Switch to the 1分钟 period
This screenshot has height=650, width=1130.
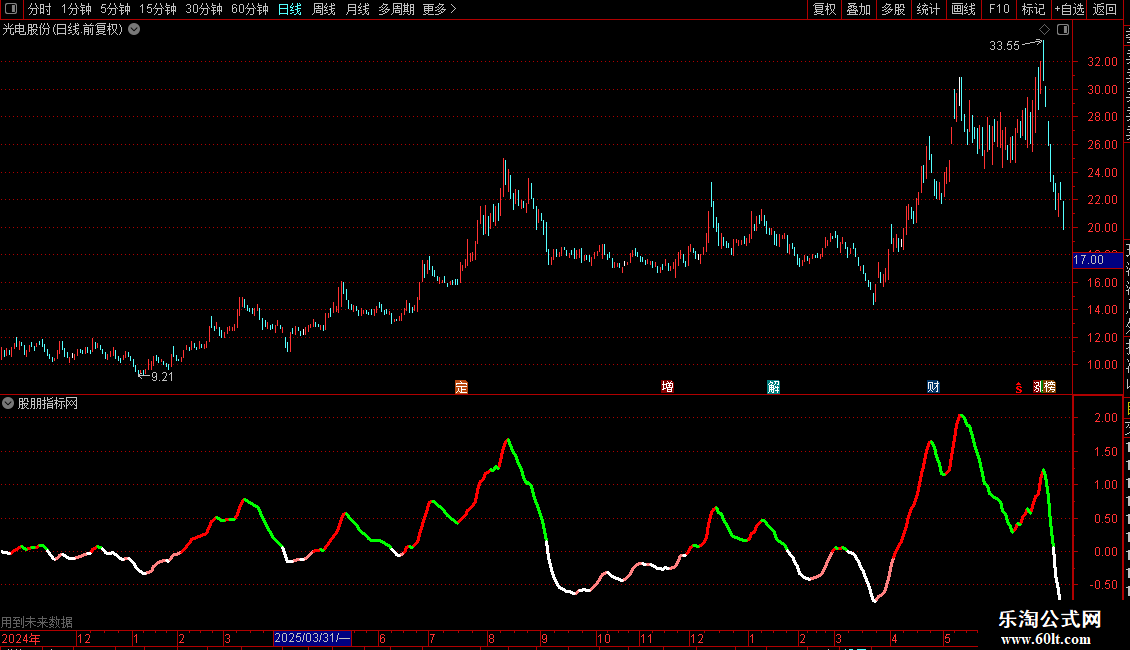[x=76, y=9]
